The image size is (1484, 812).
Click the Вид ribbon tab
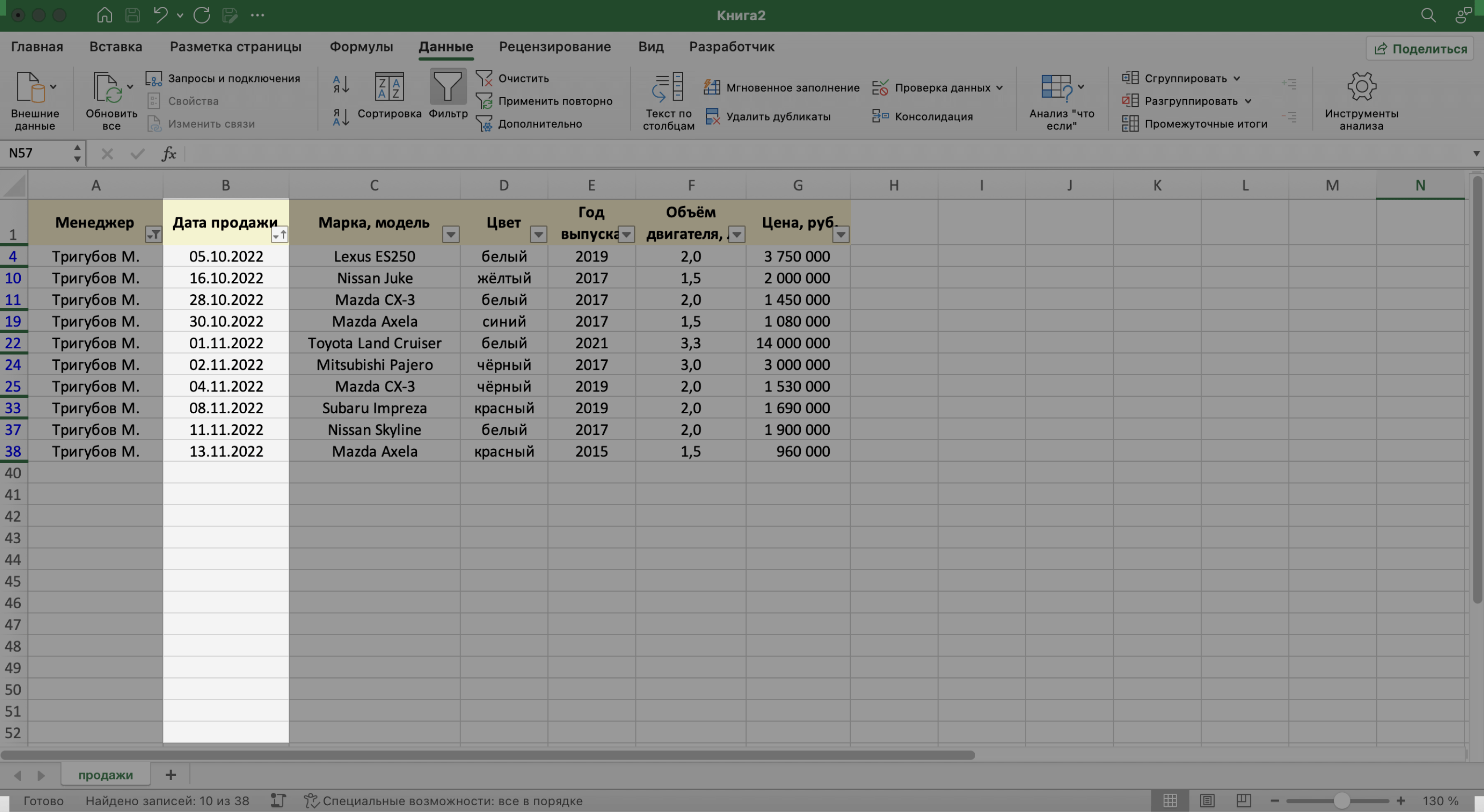click(x=651, y=47)
